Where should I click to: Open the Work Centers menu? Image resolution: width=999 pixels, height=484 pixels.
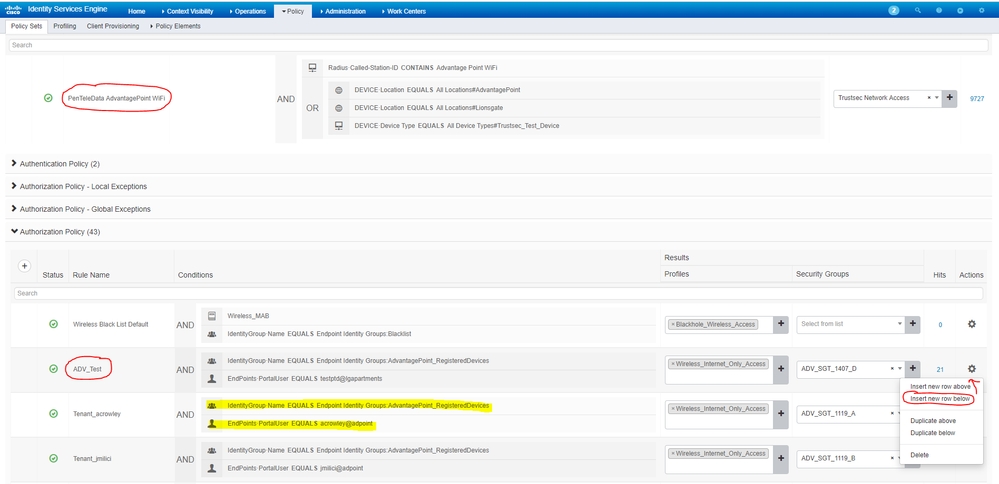point(403,11)
